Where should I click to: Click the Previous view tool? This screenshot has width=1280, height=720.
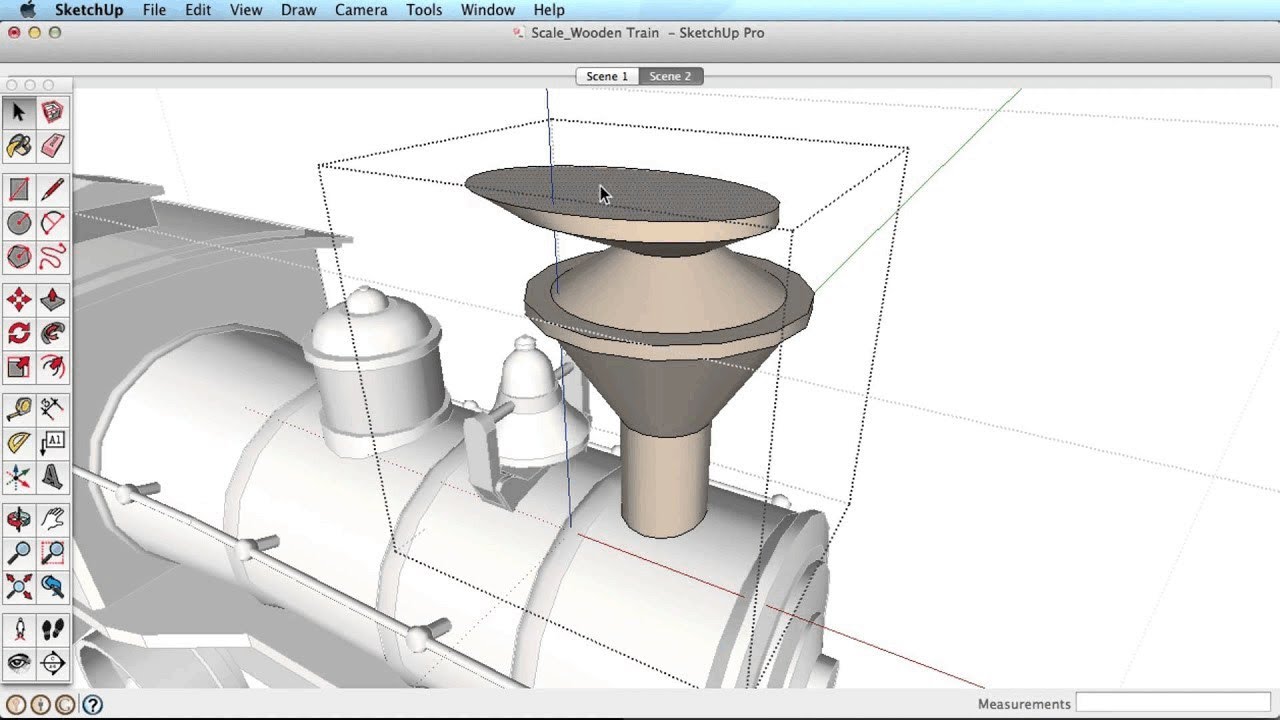click(x=53, y=586)
